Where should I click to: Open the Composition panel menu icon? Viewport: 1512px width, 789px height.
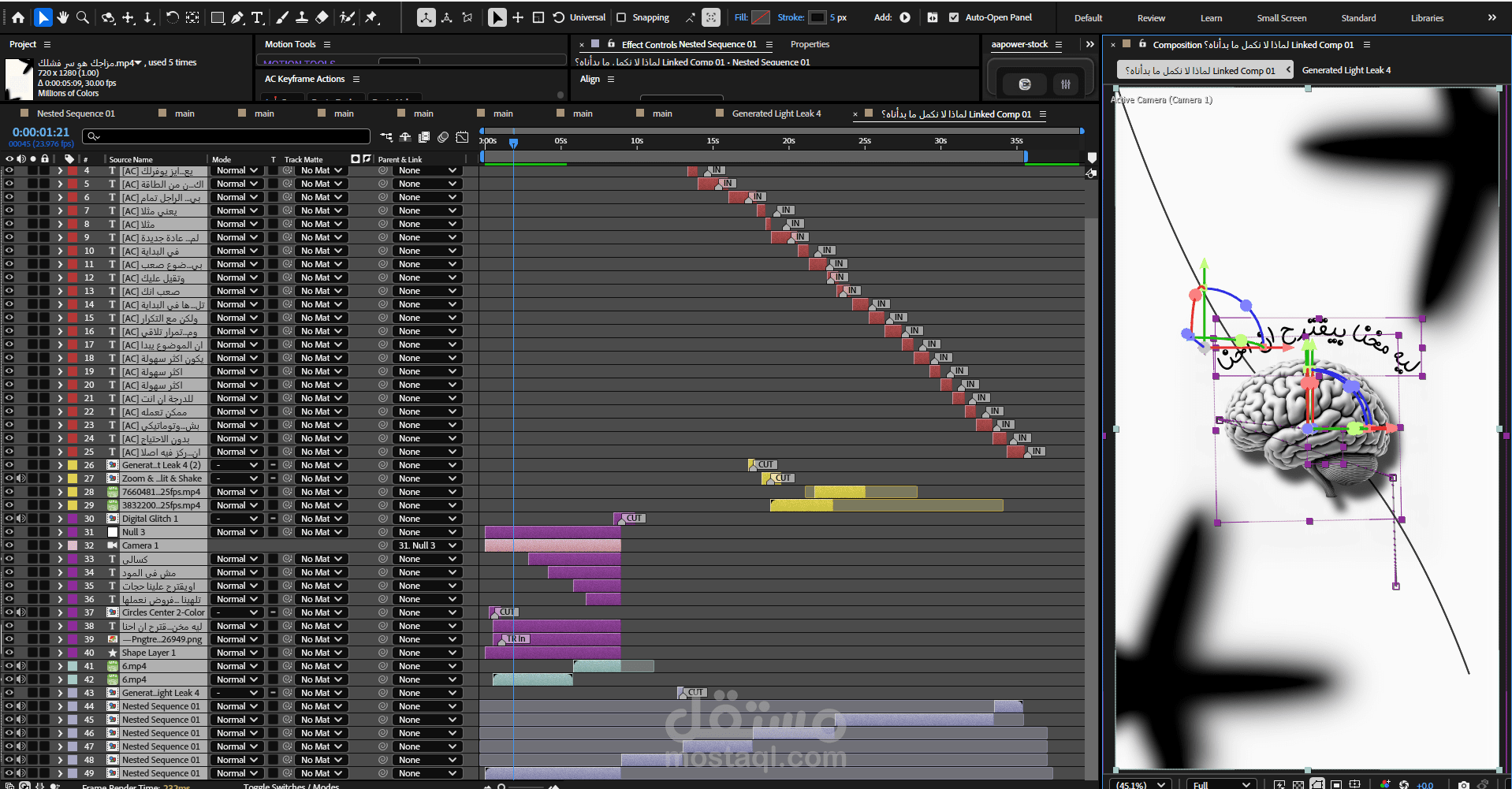(1367, 45)
